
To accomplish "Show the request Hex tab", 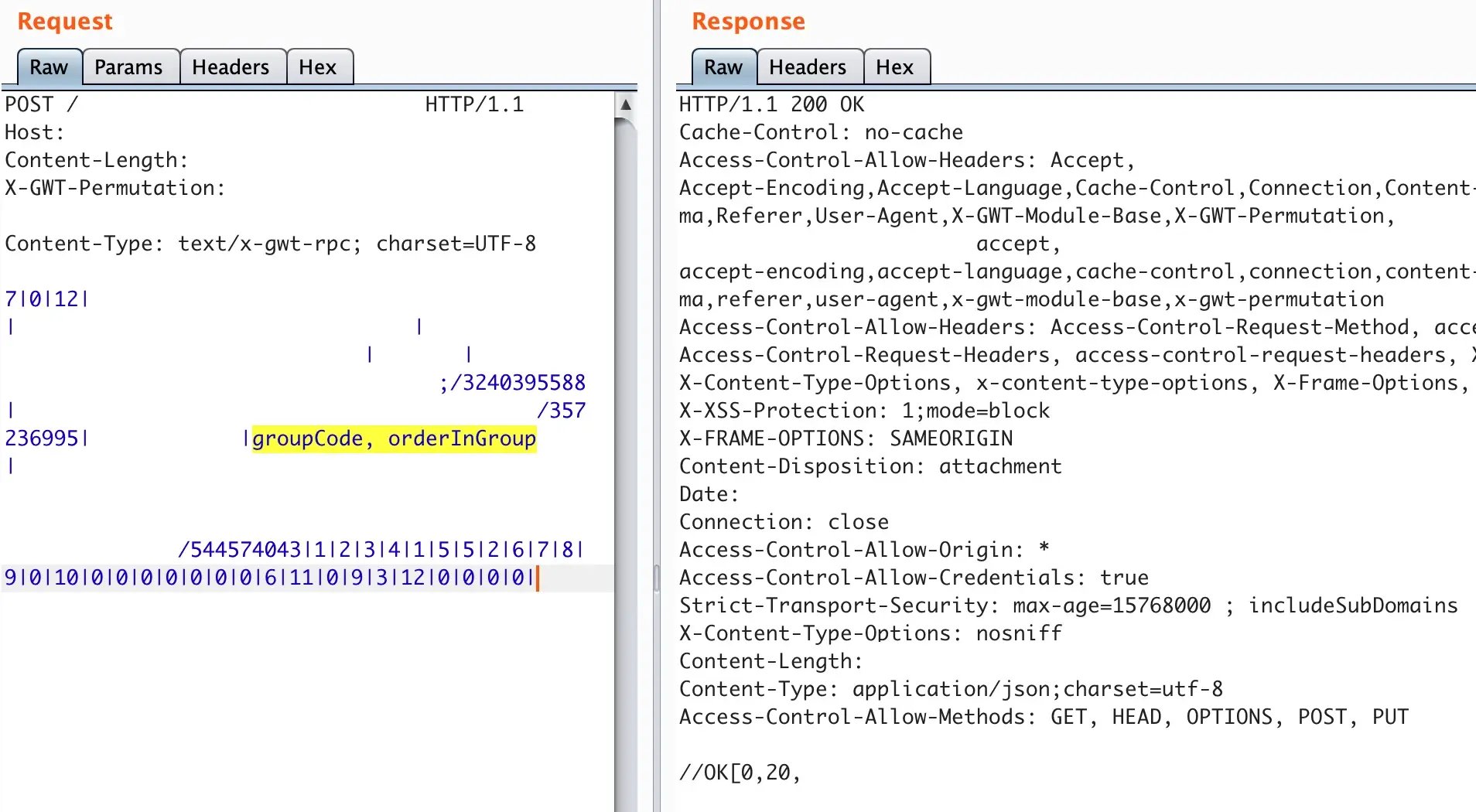I will tap(317, 67).
